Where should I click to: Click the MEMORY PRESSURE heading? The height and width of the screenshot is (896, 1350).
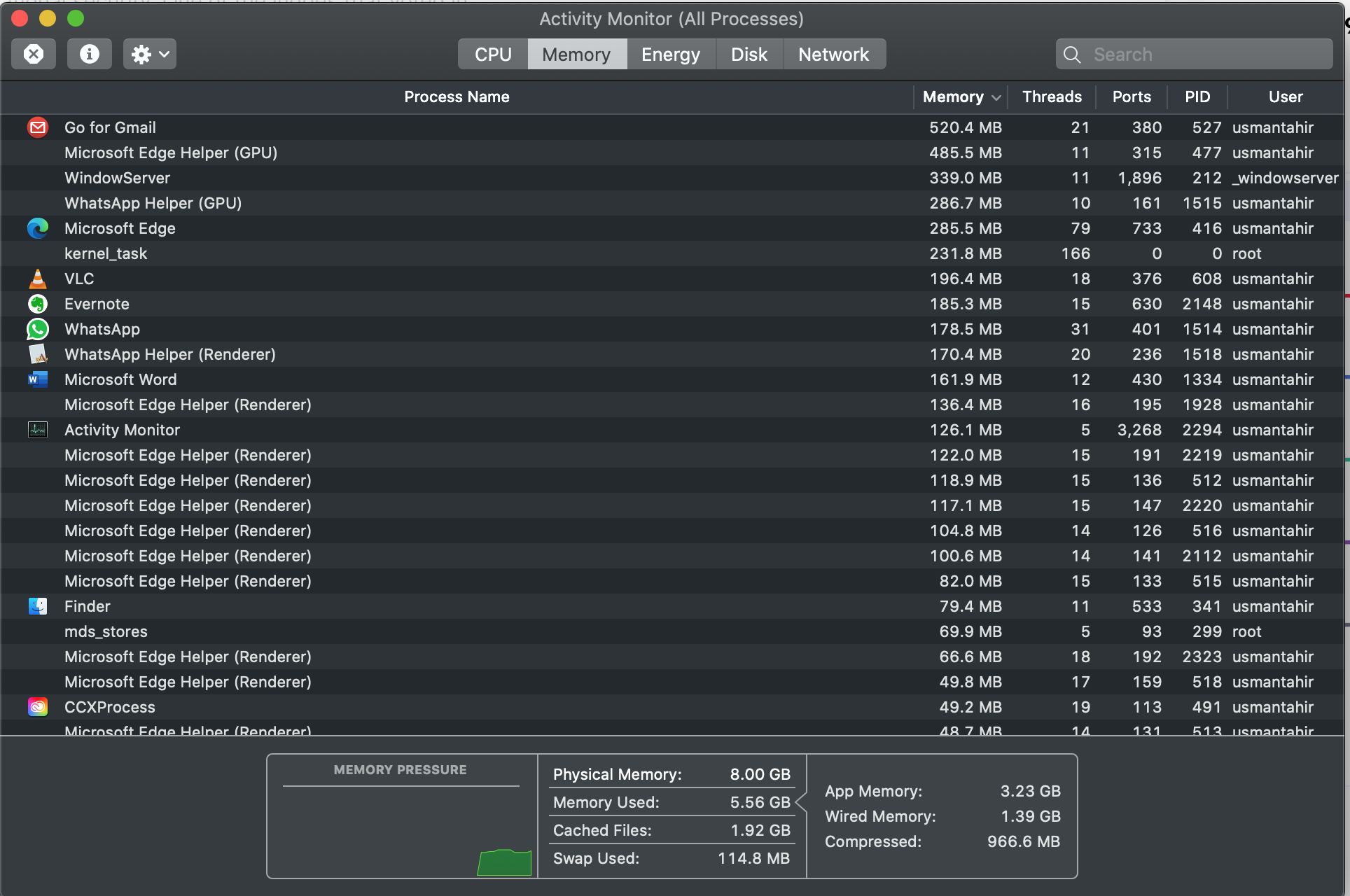pyautogui.click(x=400, y=769)
